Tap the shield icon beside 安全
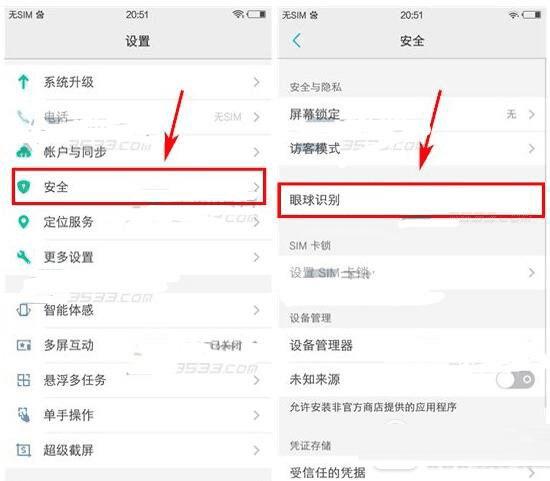 (x=24, y=187)
